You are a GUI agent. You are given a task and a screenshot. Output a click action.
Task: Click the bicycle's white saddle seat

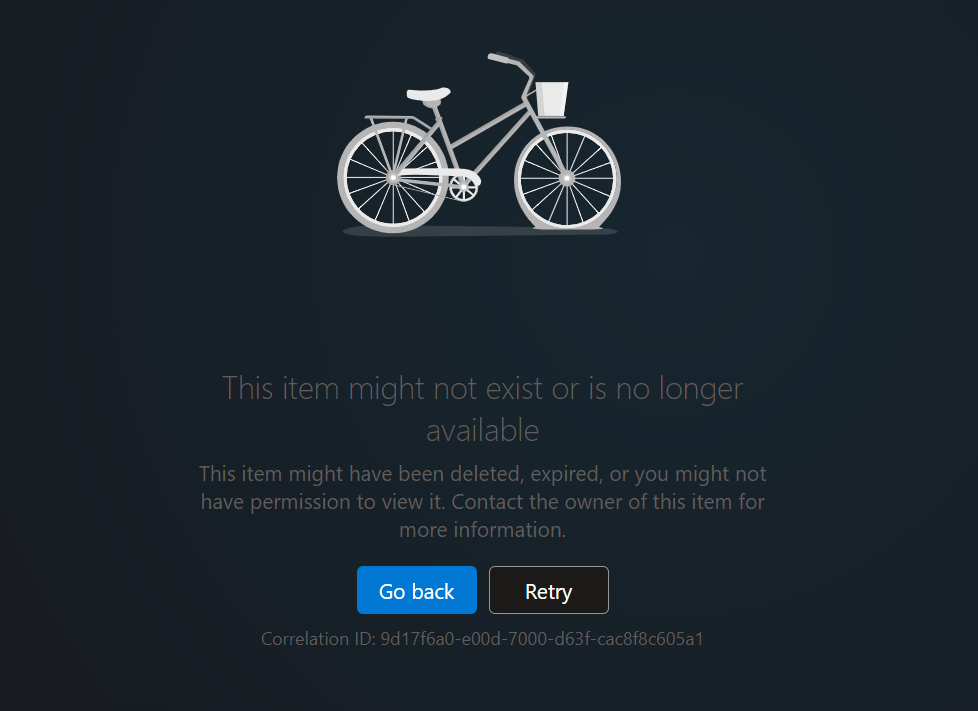[x=428, y=95]
